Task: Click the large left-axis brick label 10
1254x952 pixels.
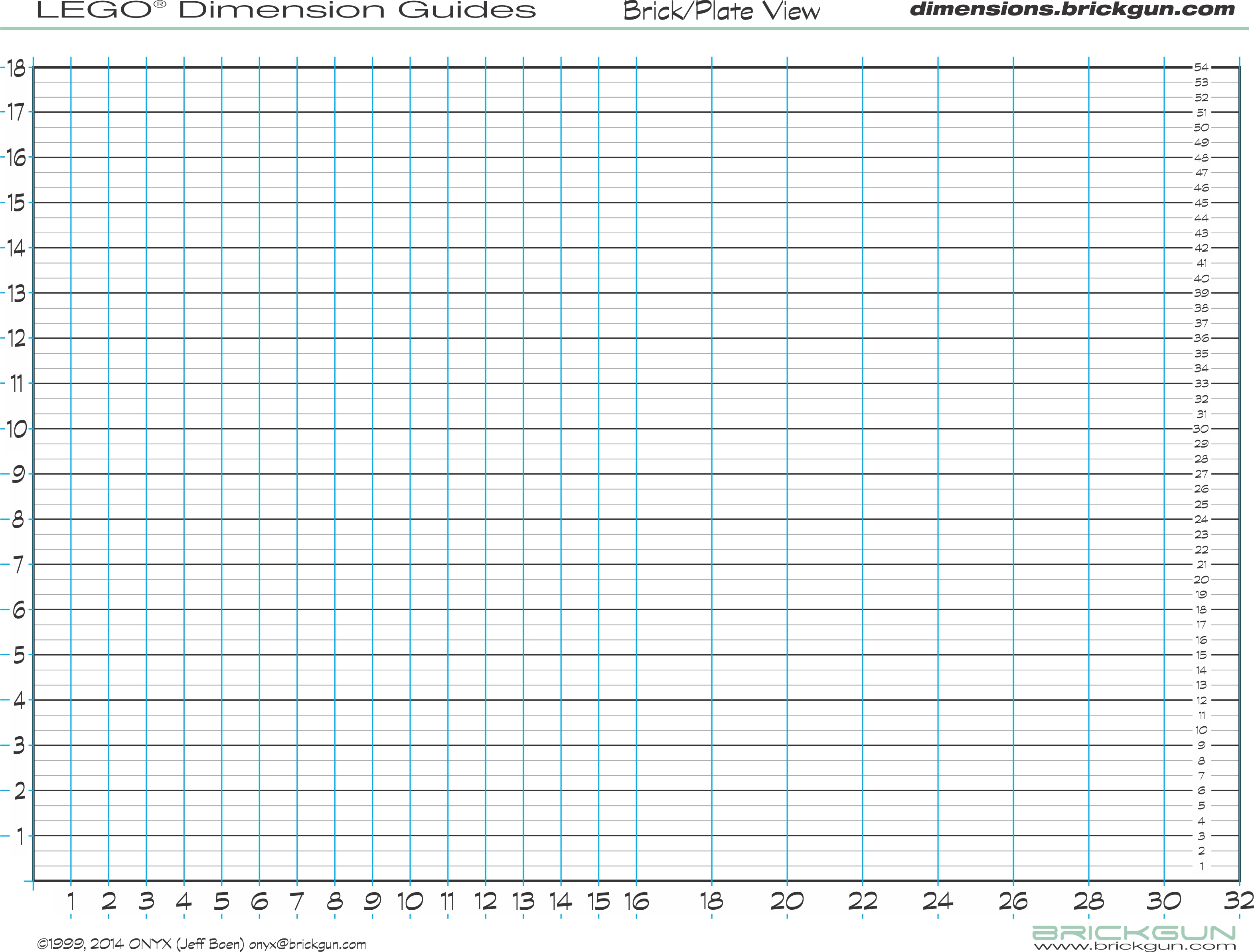Action: pyautogui.click(x=16, y=429)
